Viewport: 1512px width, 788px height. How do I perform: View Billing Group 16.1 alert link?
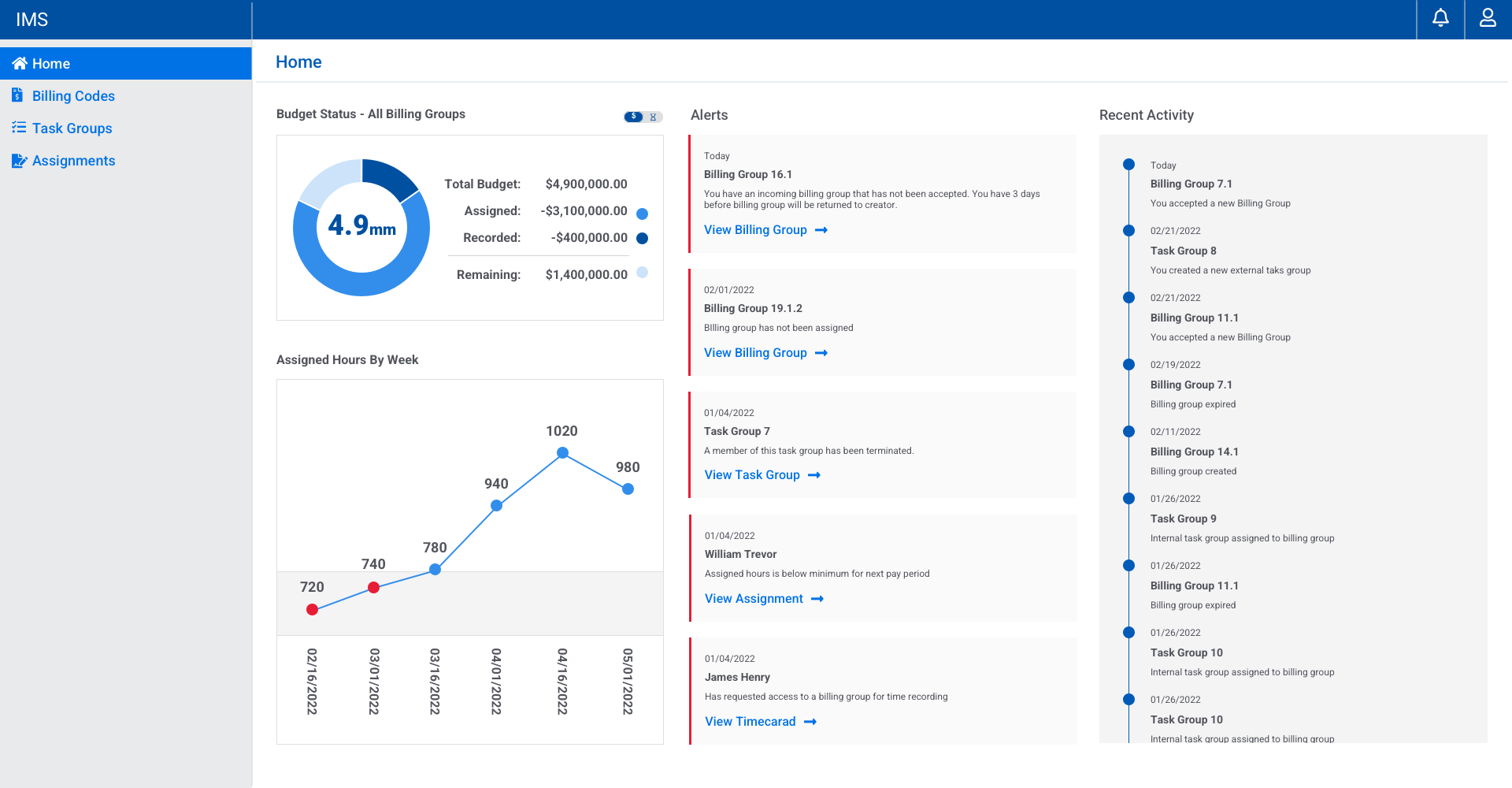[755, 230]
